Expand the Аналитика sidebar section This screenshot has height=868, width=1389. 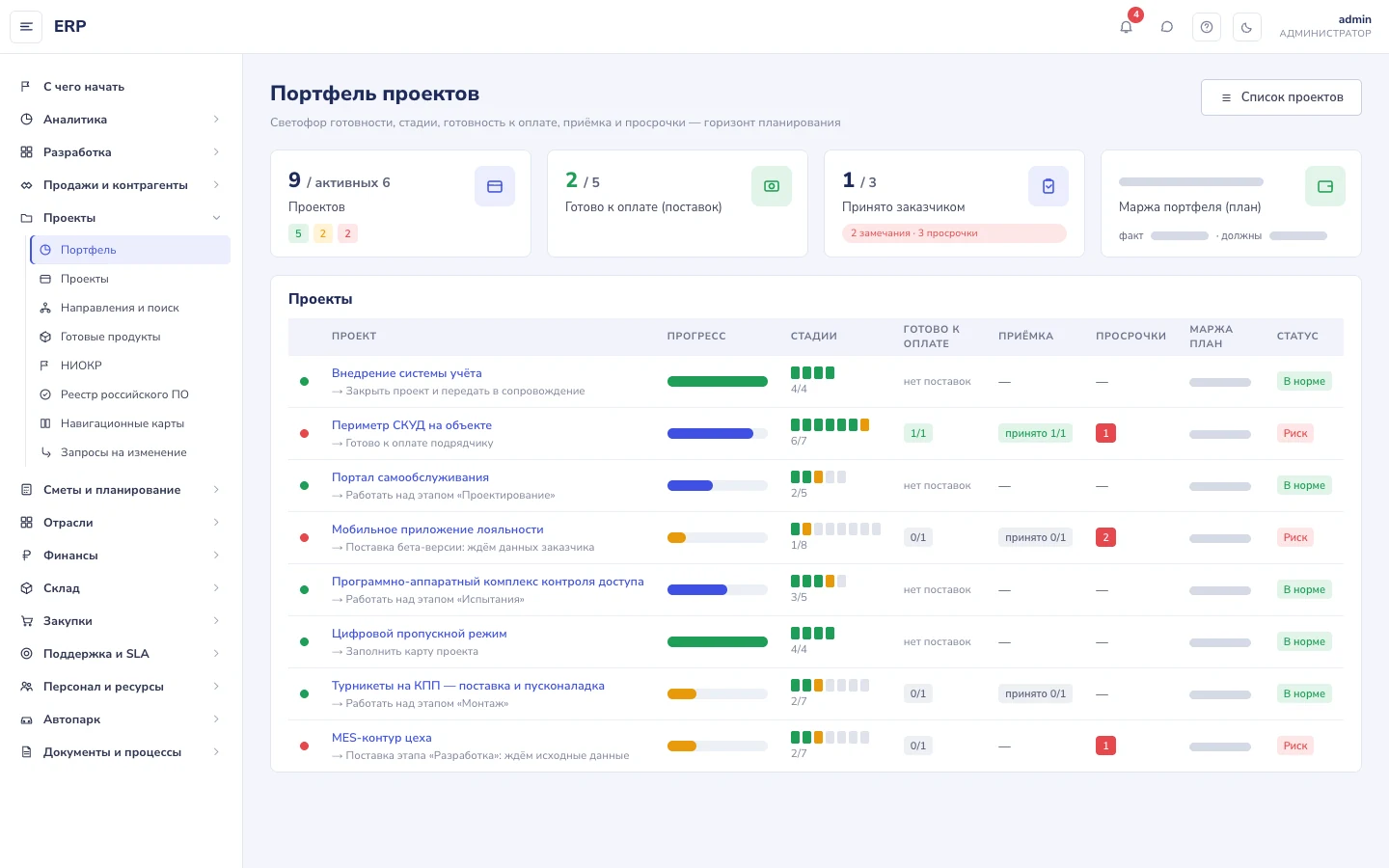121,120
